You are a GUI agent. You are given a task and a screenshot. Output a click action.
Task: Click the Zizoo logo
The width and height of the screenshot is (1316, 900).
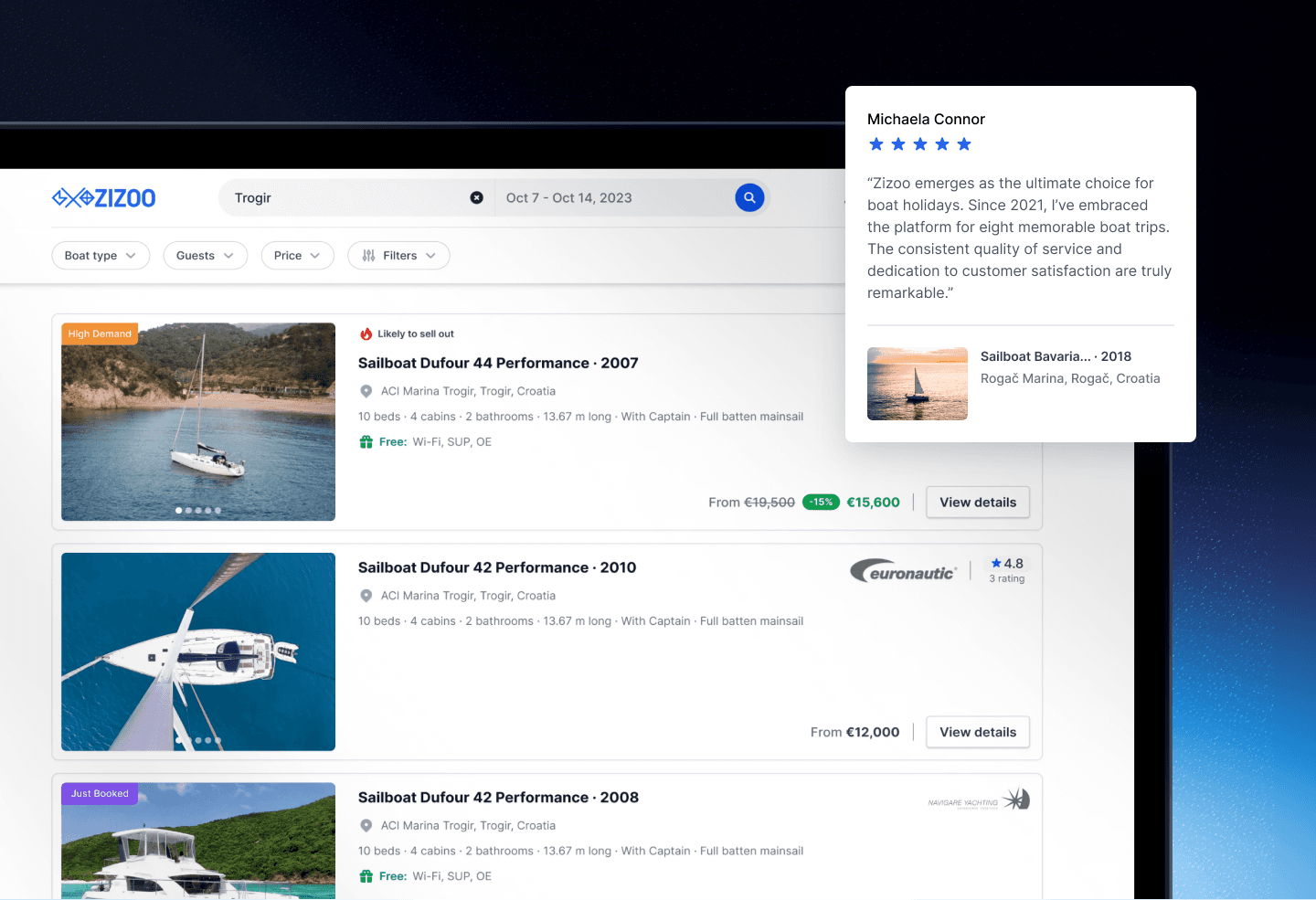[x=104, y=197]
